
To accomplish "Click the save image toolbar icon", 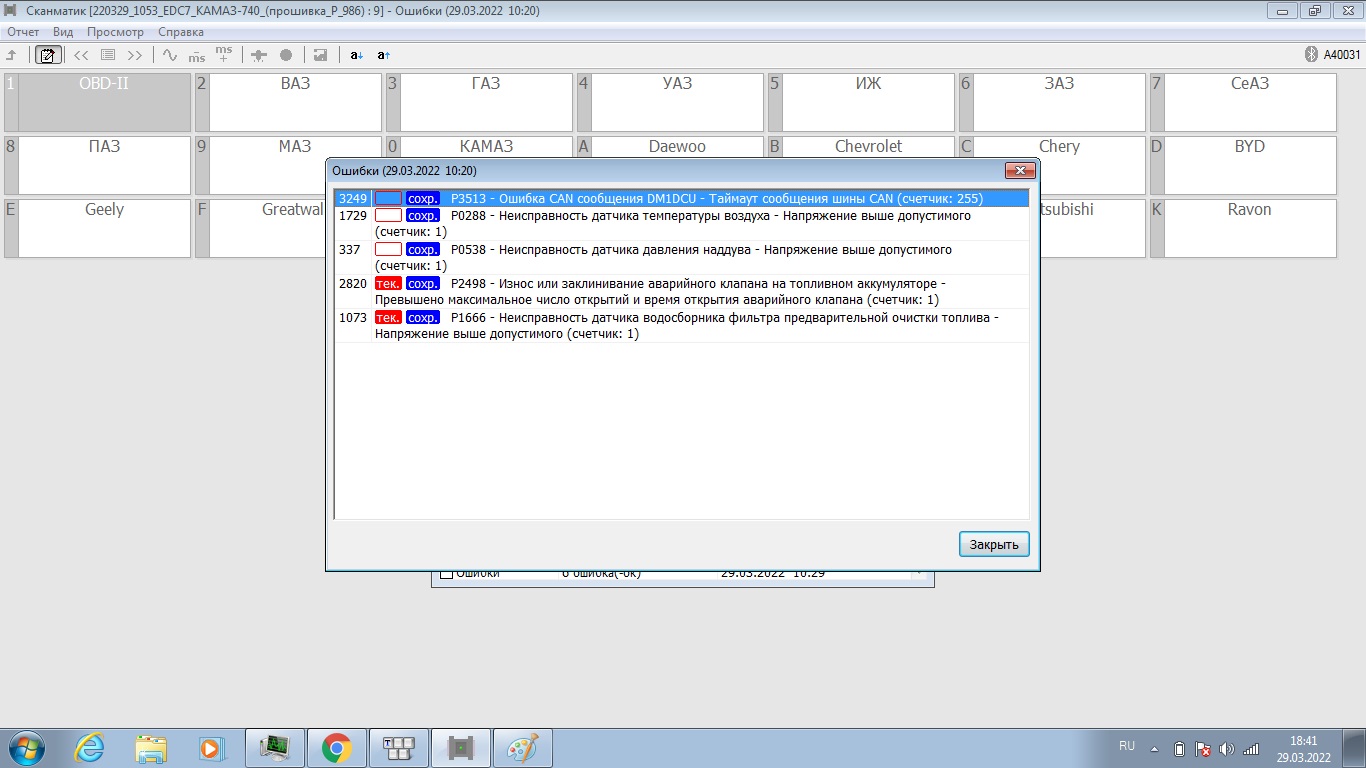I will (x=320, y=55).
